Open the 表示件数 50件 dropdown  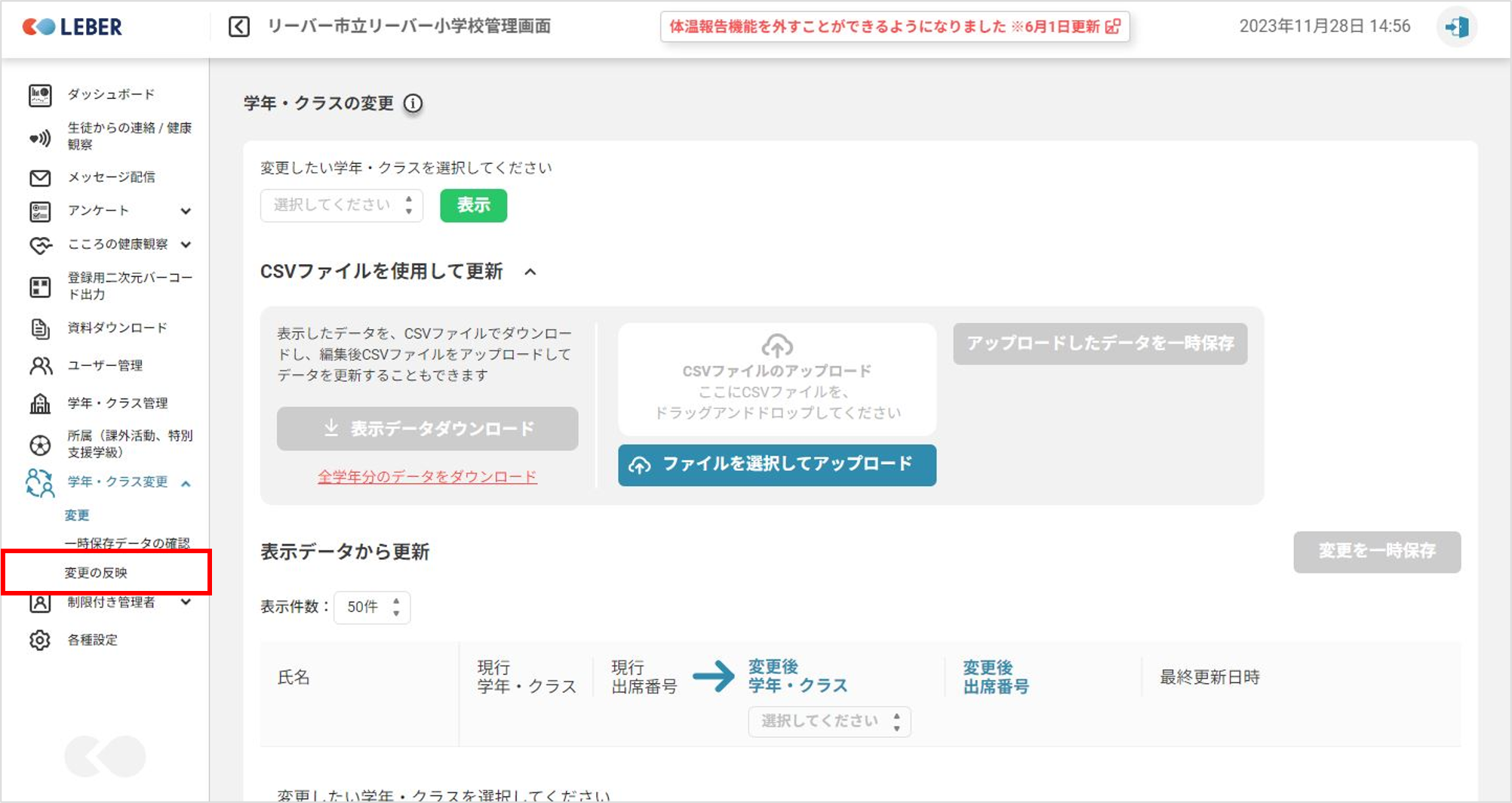point(372,608)
